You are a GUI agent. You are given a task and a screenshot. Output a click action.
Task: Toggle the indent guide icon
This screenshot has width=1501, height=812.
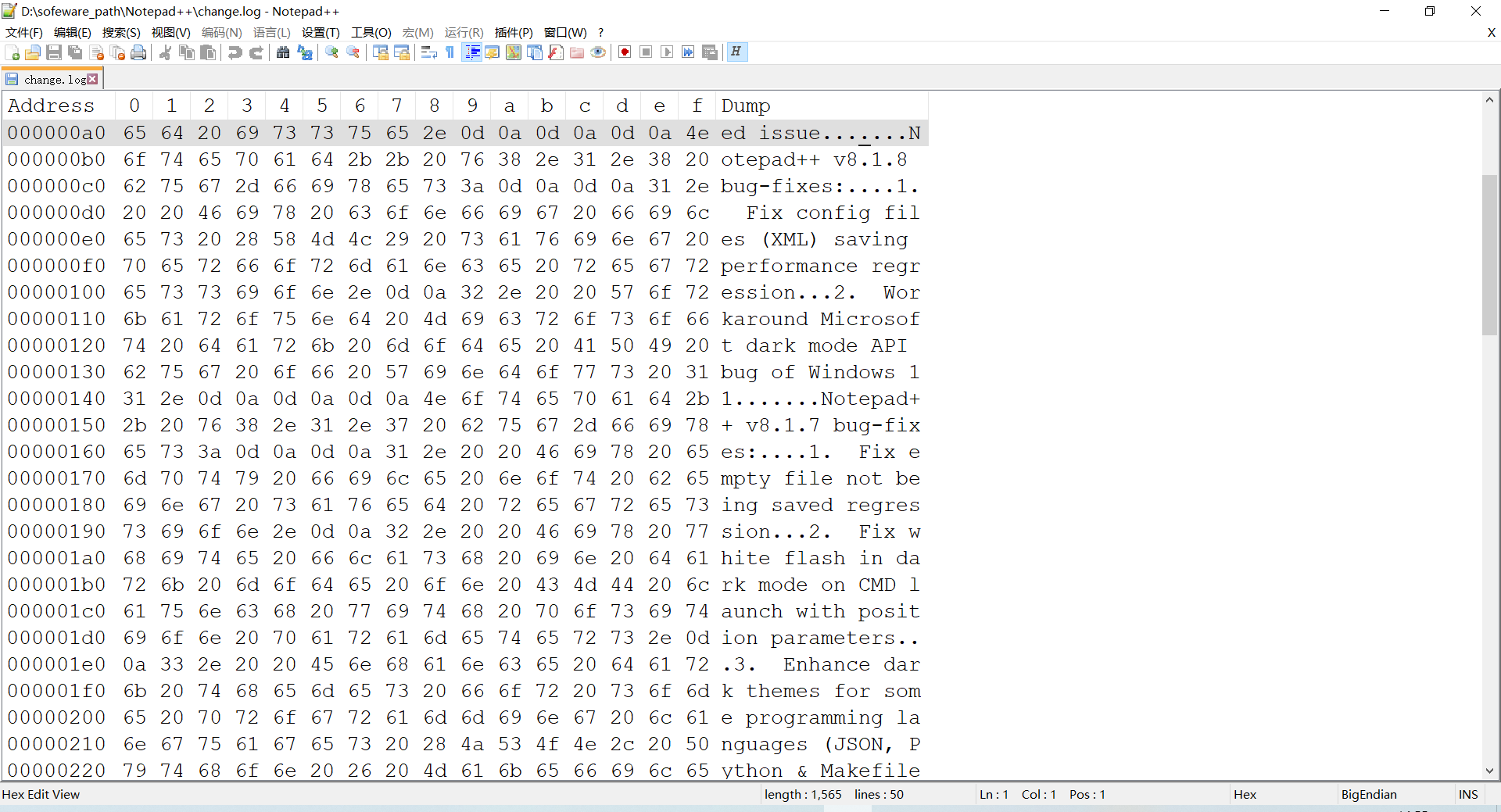click(471, 52)
